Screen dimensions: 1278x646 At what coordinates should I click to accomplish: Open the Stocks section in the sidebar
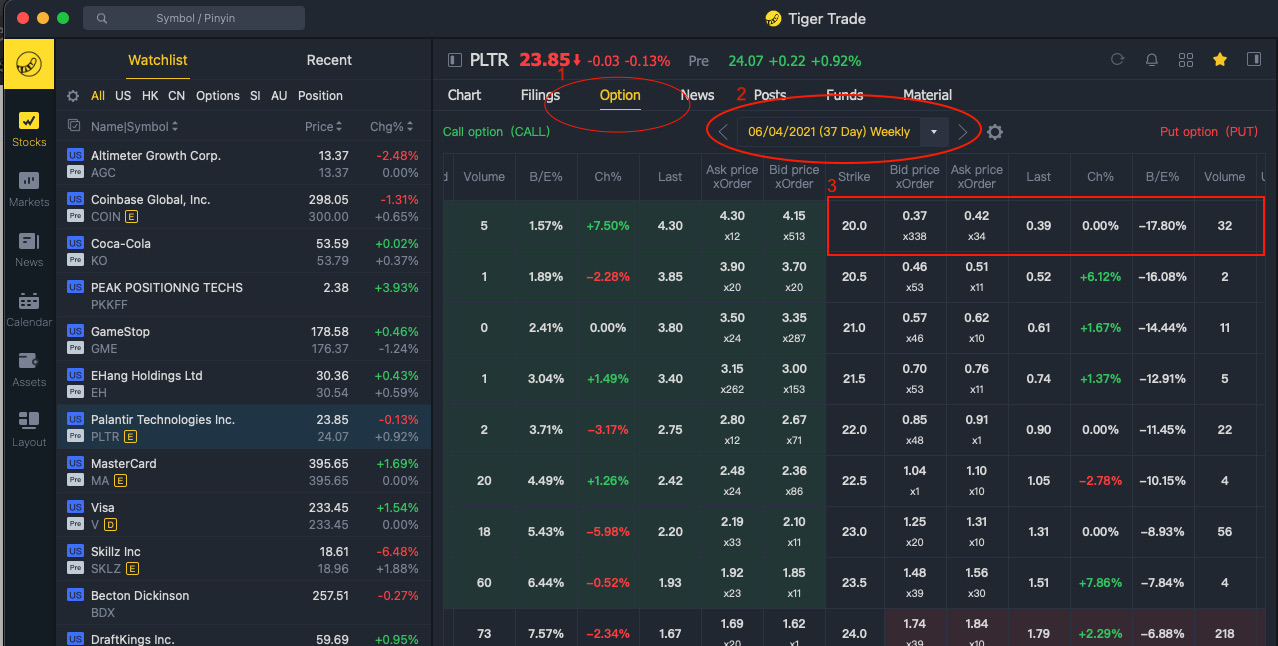pyautogui.click(x=28, y=129)
